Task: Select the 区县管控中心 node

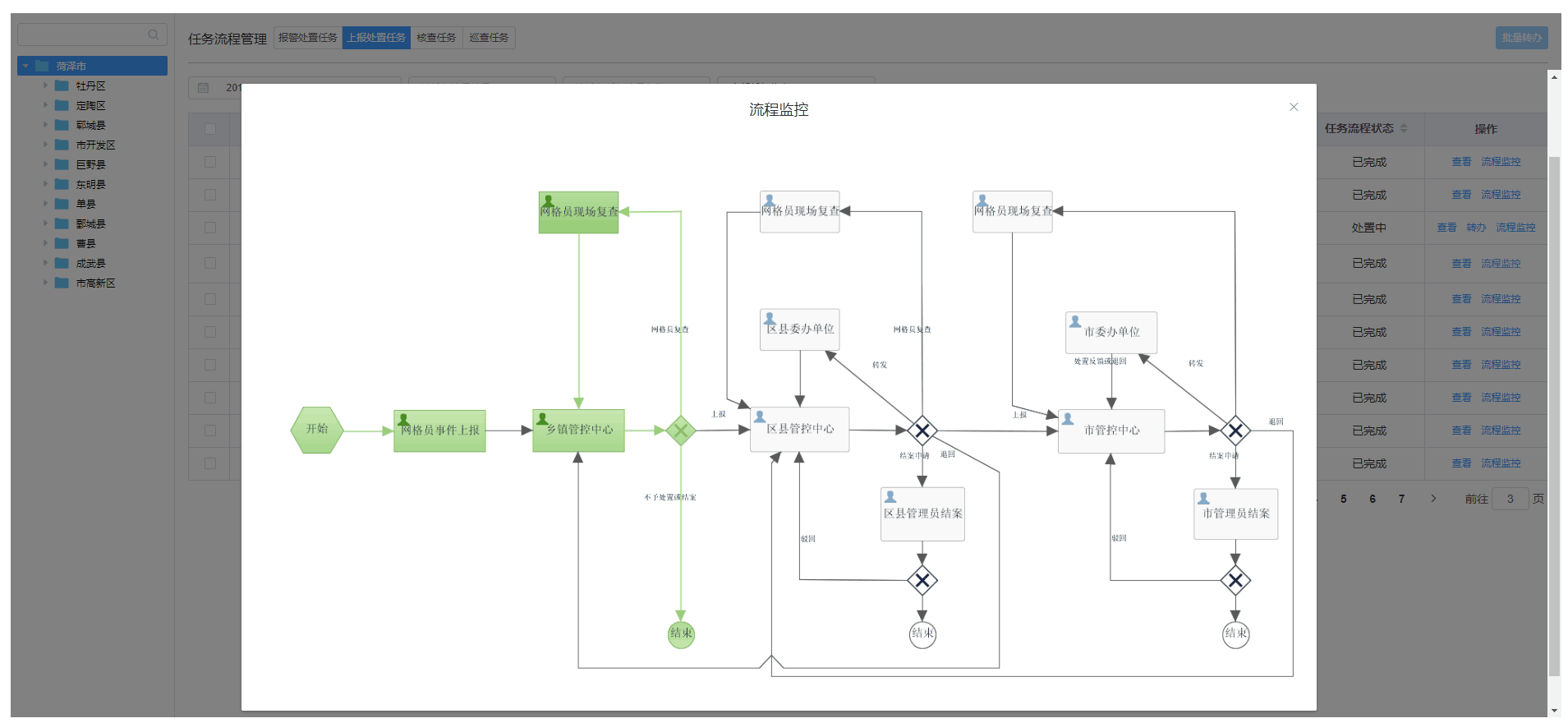Action: point(799,429)
